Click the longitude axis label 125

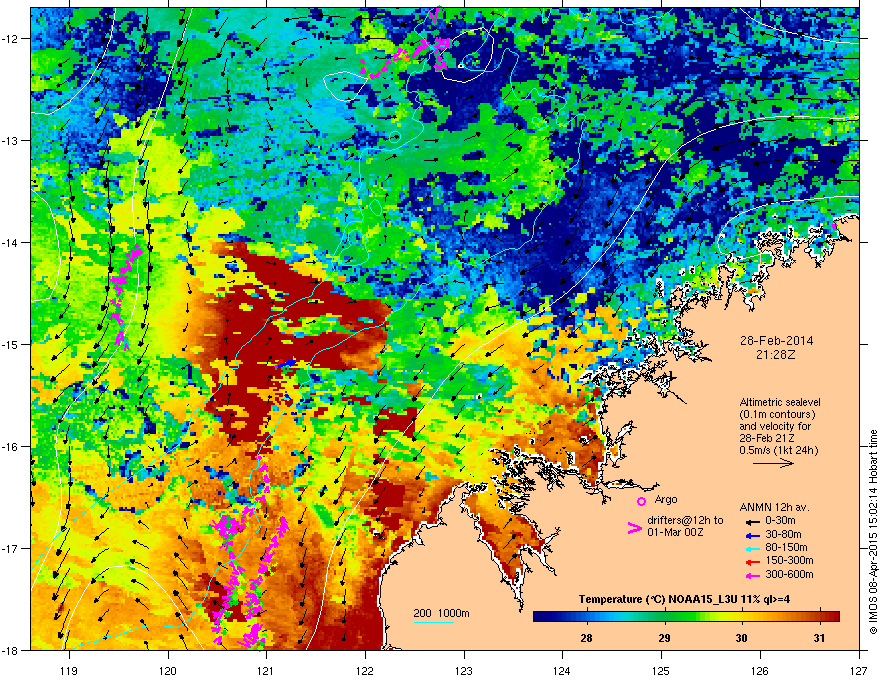click(x=661, y=670)
